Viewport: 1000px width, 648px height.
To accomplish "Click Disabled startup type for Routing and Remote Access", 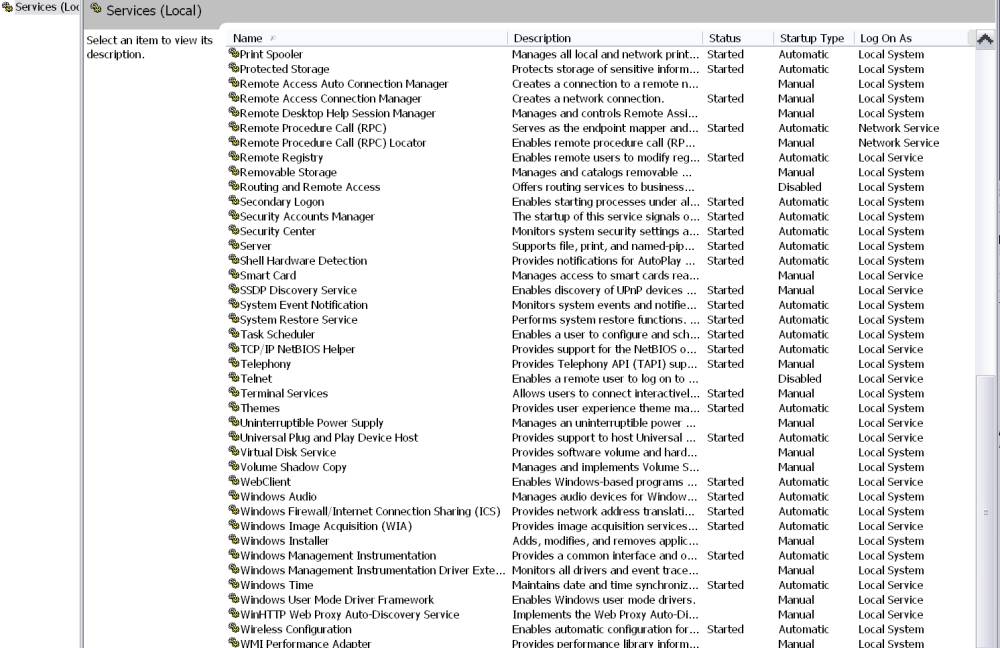I will pos(800,187).
